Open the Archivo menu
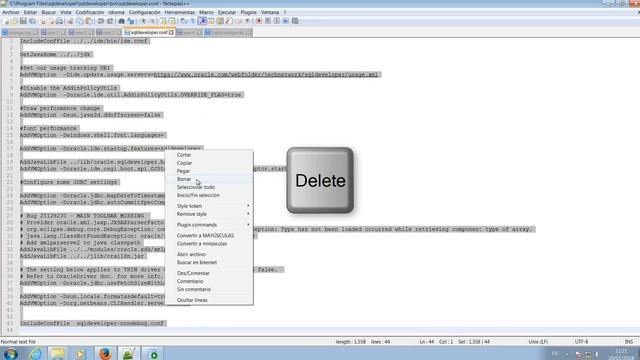Viewport: 640px width, 360px height. (11, 12)
